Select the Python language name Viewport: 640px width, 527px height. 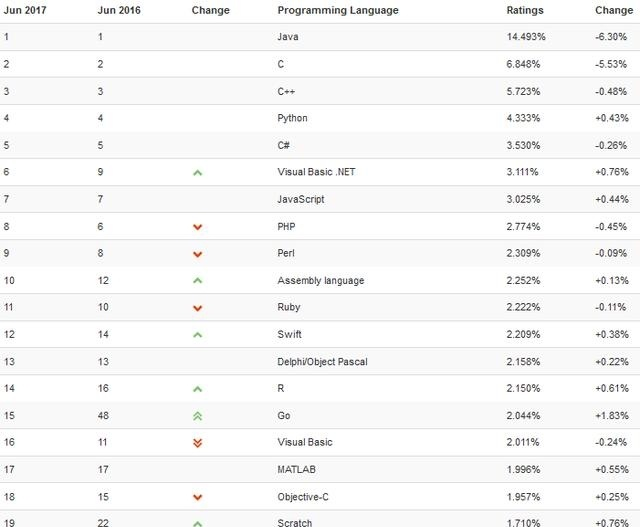coord(292,118)
